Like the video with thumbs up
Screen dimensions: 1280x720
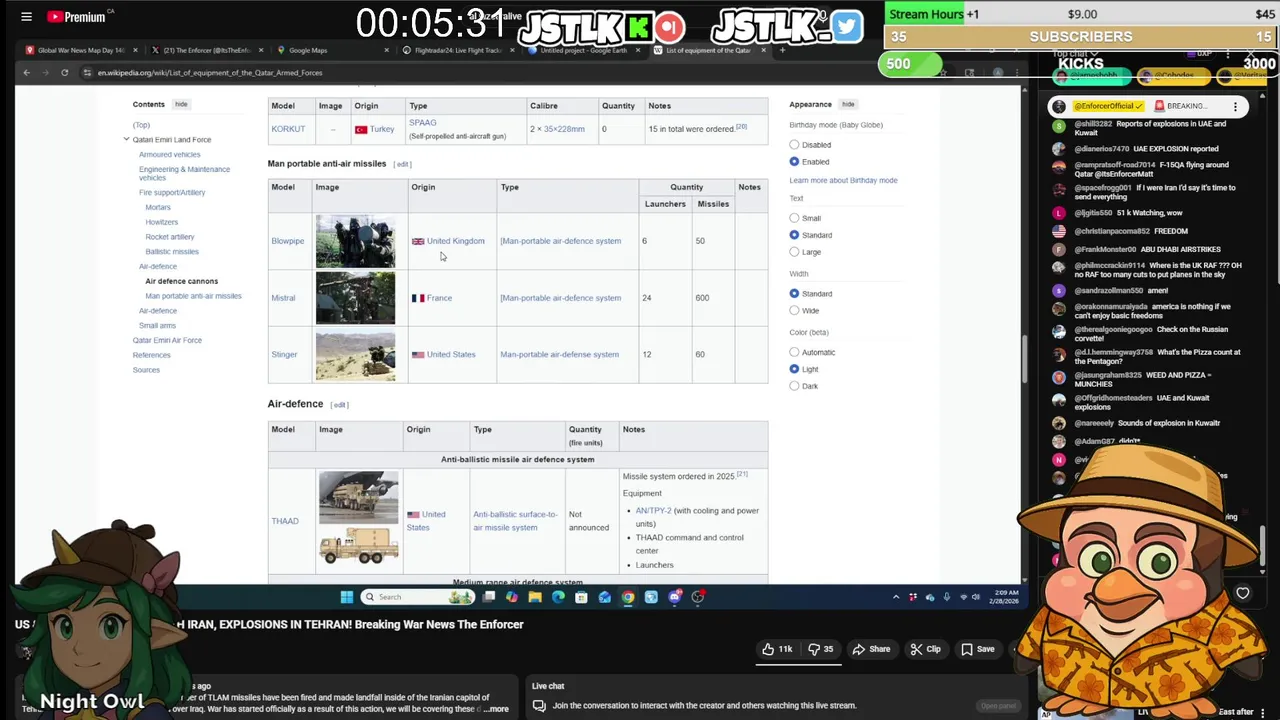point(777,649)
